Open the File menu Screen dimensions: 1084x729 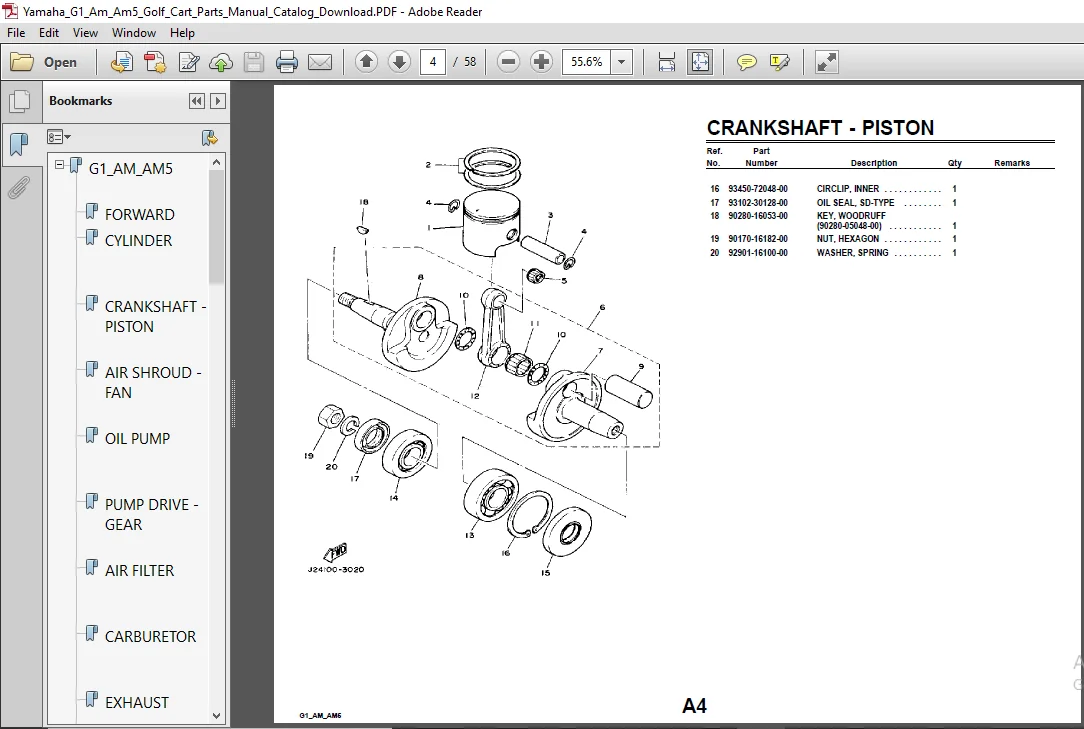[16, 33]
